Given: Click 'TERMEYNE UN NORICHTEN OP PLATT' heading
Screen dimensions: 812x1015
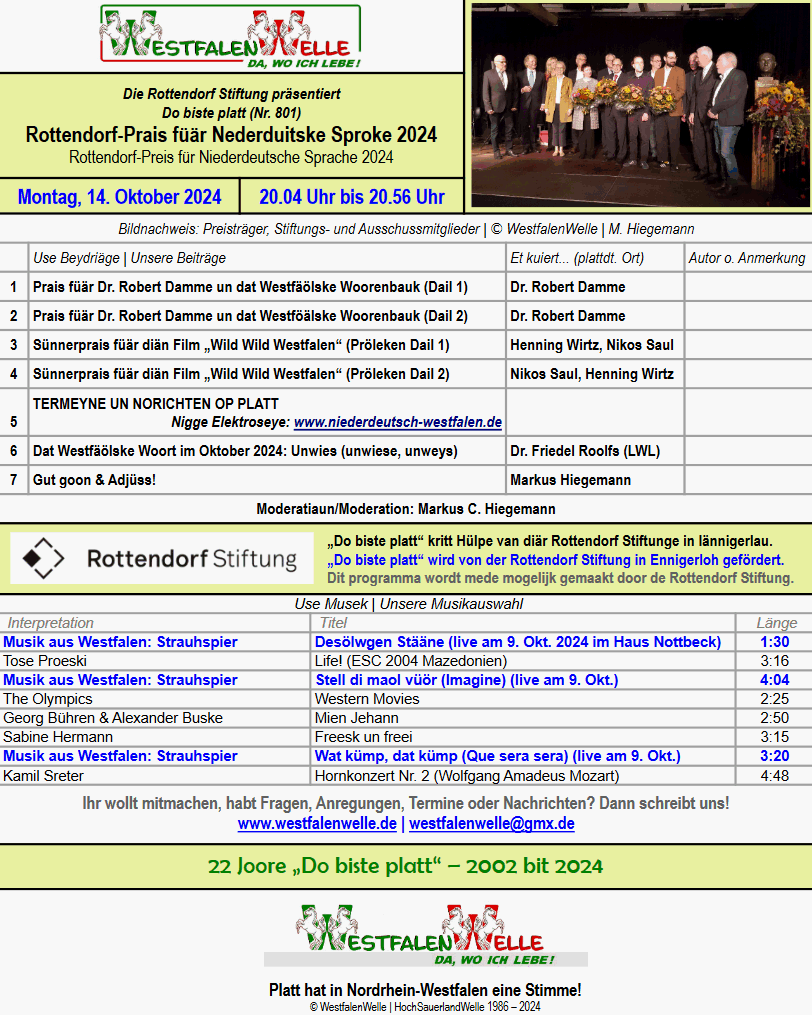Looking at the screenshot, I should [x=155, y=404].
